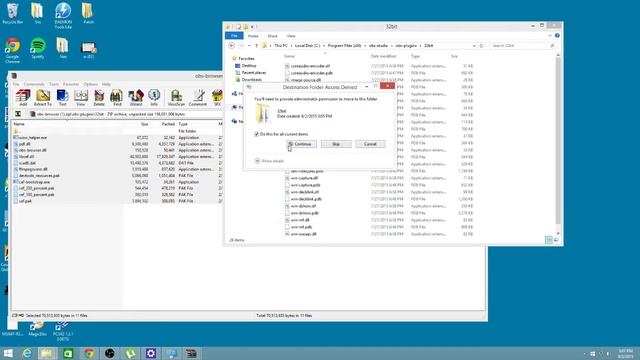Click Explorer back navigation arrow
The height and width of the screenshot is (360, 640).
(232, 46)
